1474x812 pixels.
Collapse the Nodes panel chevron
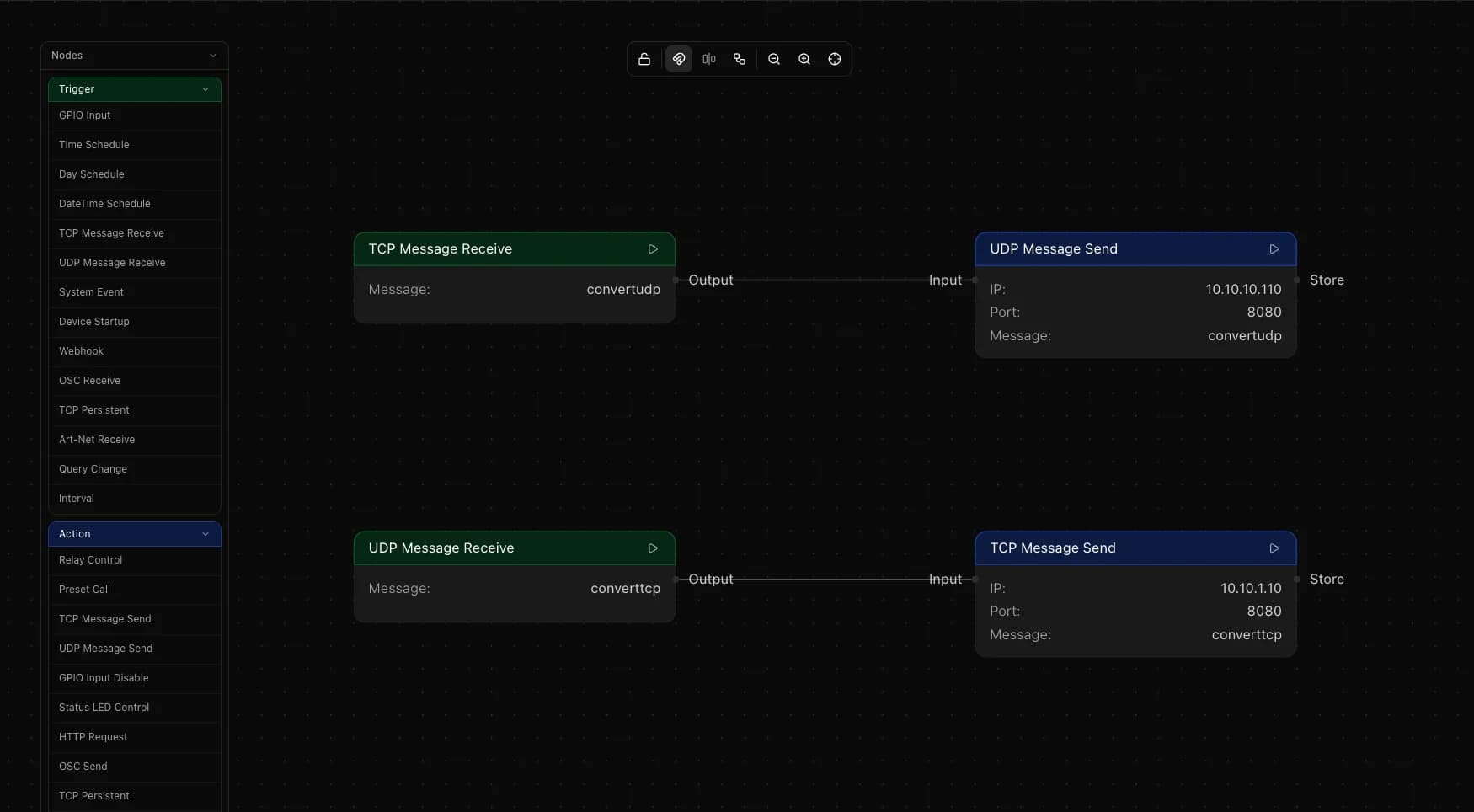coord(212,56)
